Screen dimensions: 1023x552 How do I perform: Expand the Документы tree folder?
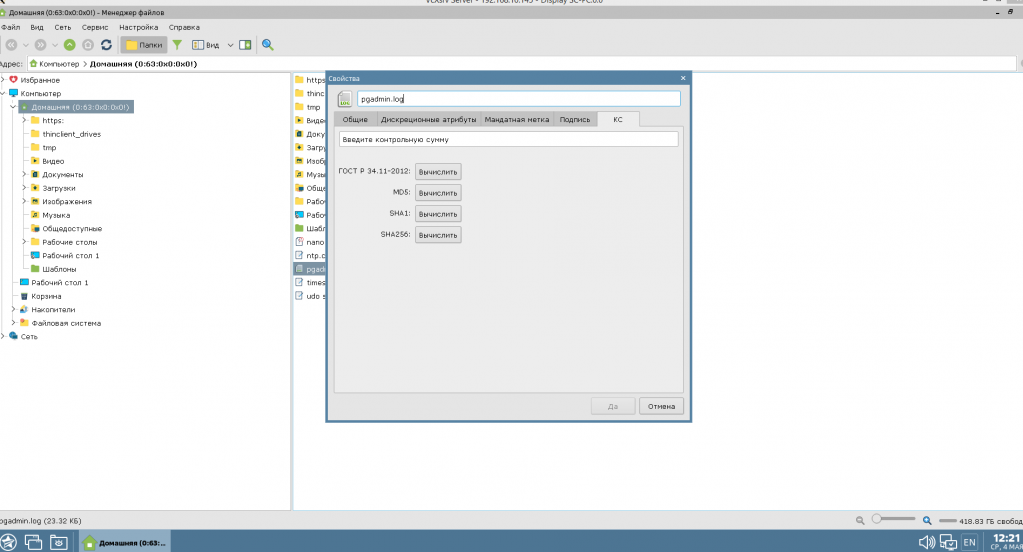pos(24,174)
